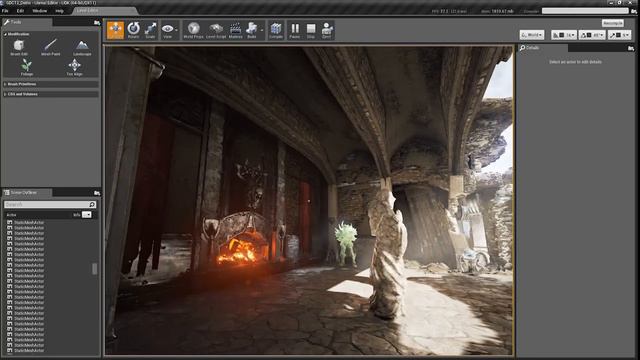Open the Info column dropdown in outliner
This screenshot has height=360, width=640.
pyautogui.click(x=87, y=215)
